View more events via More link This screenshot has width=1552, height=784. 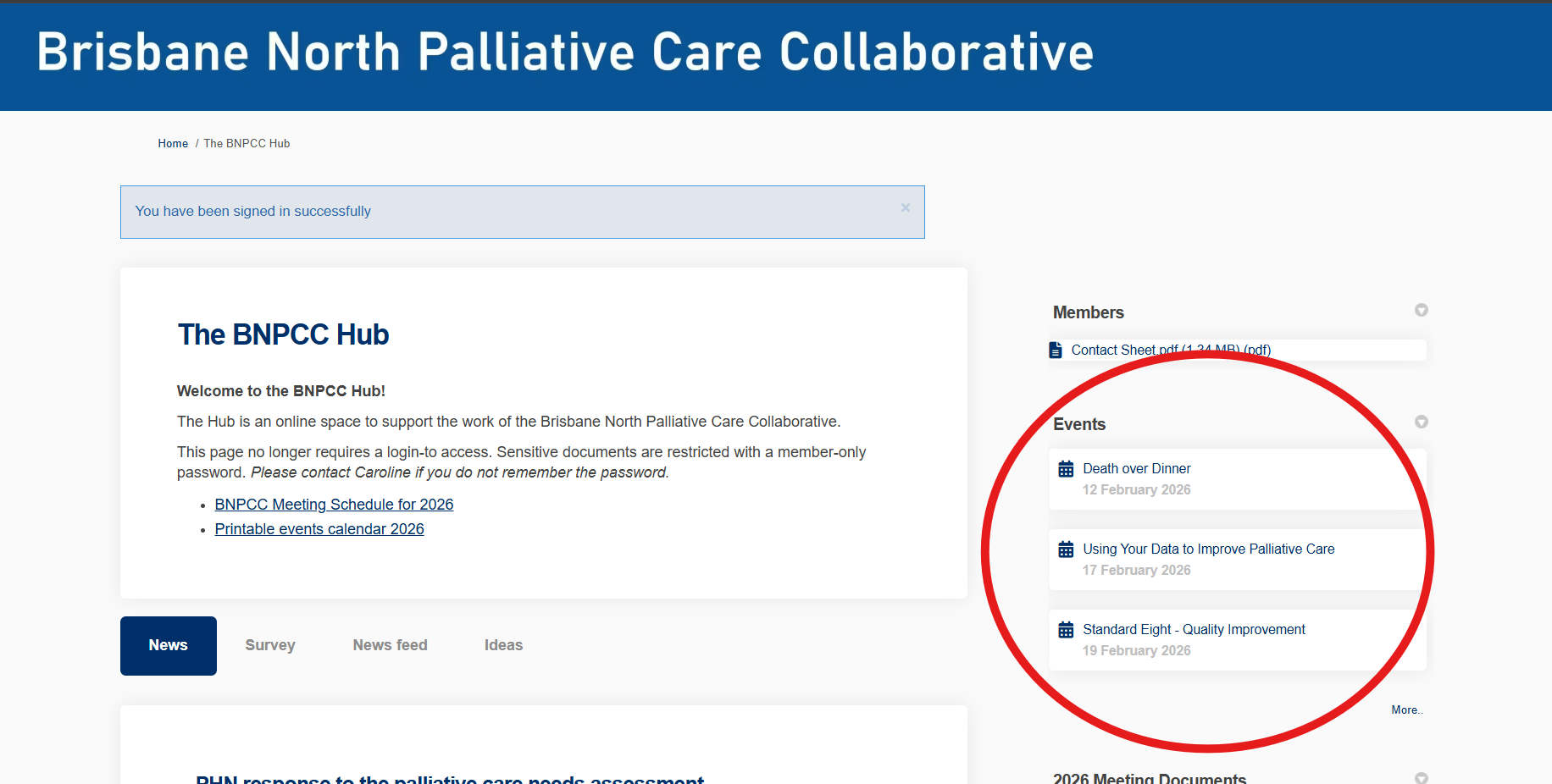click(x=1406, y=710)
